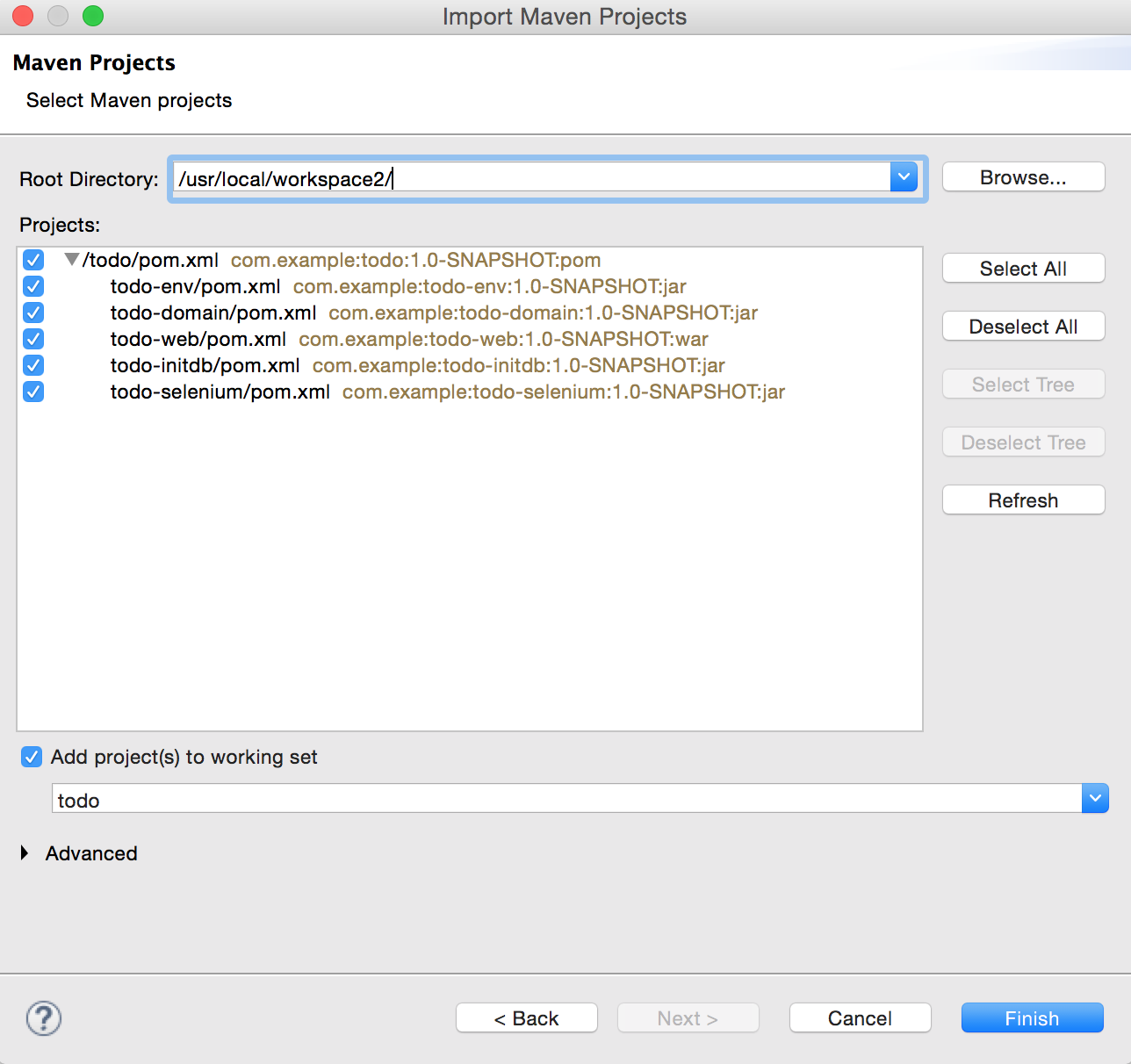Click the help question mark icon
Image resolution: width=1131 pixels, height=1064 pixels.
point(42,1018)
